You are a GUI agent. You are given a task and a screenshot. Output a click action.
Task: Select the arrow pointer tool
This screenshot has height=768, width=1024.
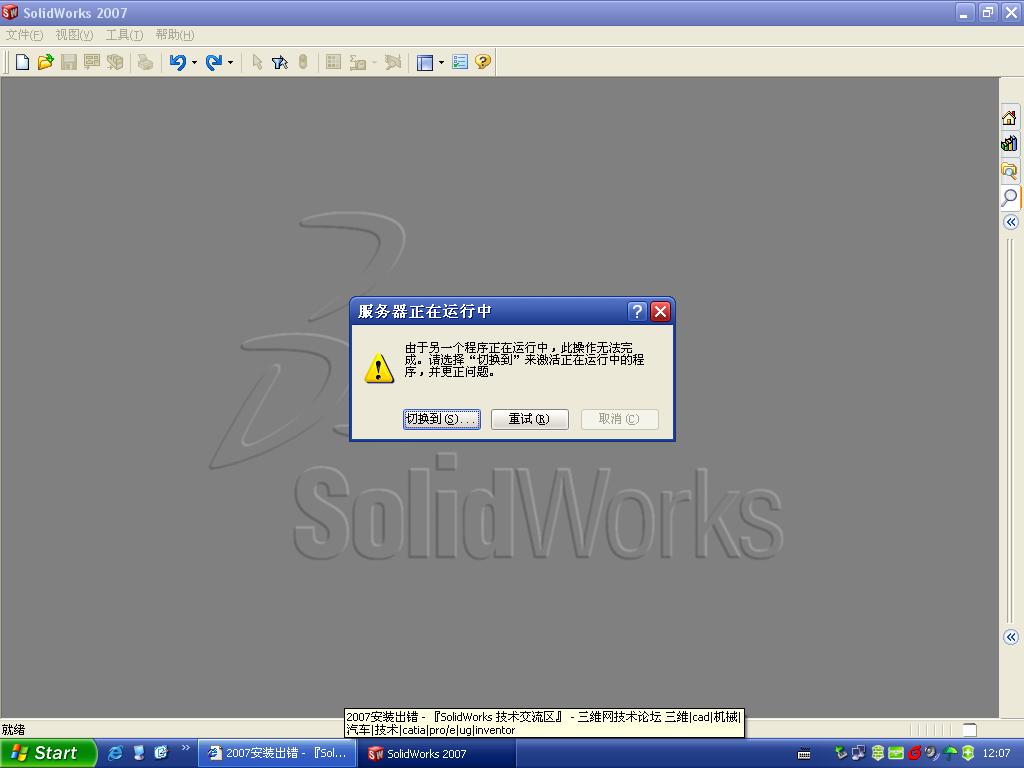257,62
